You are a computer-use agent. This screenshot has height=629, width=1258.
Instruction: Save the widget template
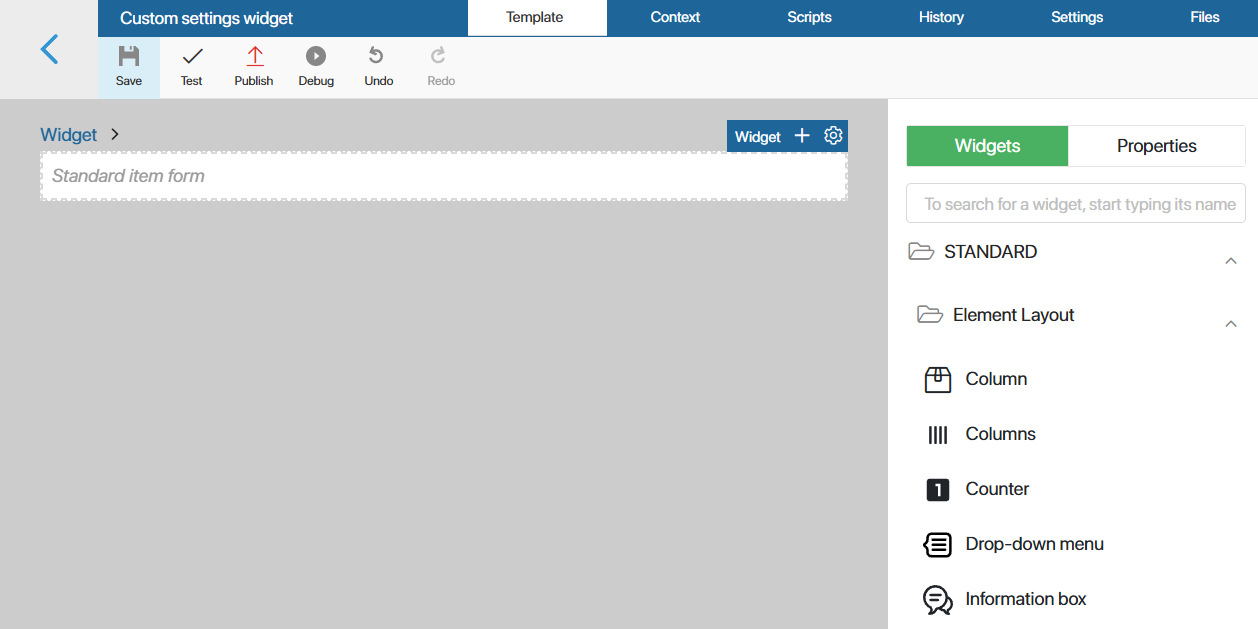pyautogui.click(x=129, y=67)
